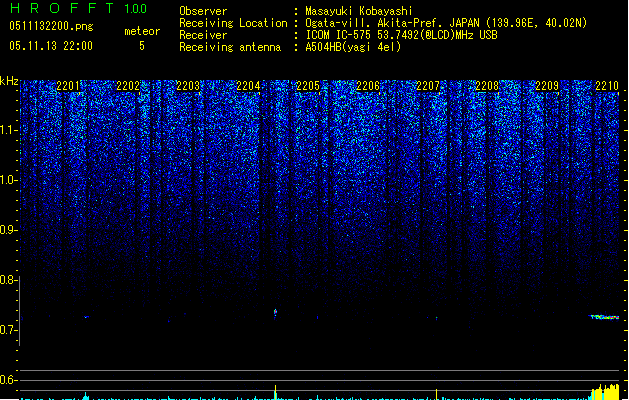
Task: Click the kHz axis unit label
Action: pos(9,81)
